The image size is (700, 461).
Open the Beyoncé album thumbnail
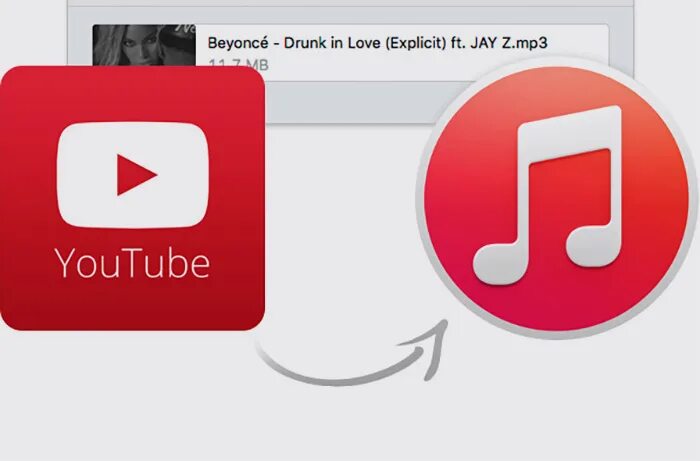pos(144,45)
